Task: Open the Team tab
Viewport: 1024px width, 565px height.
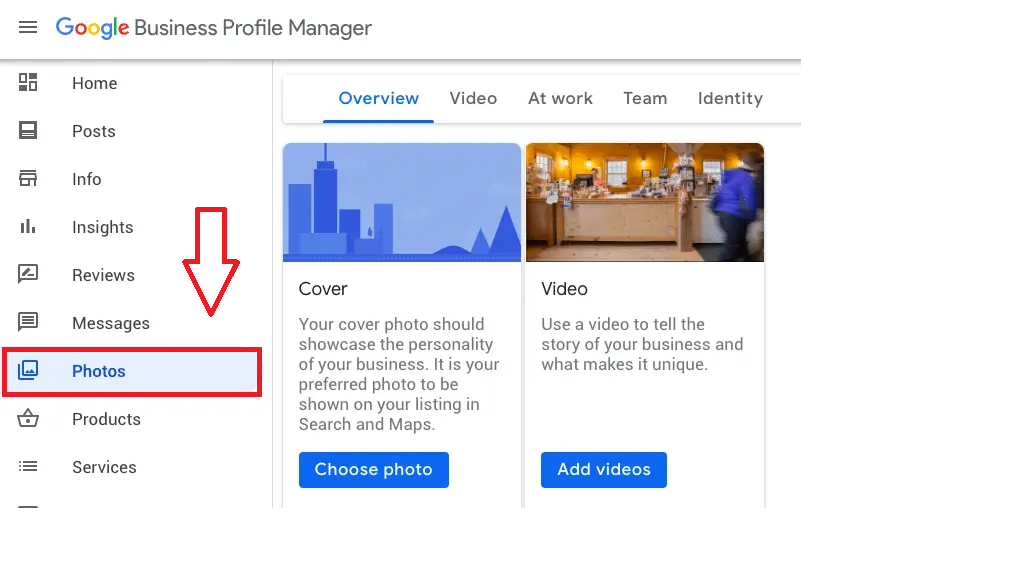Action: 645,98
